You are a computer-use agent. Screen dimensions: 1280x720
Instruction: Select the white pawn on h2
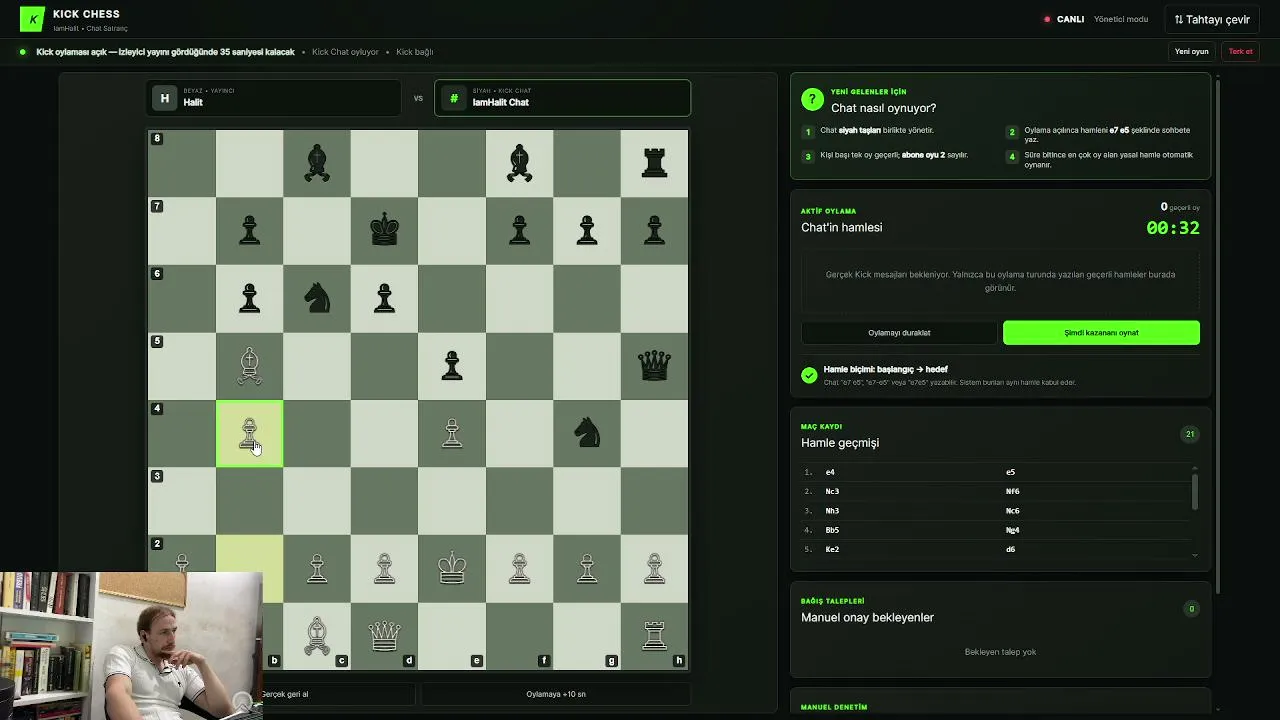click(654, 568)
